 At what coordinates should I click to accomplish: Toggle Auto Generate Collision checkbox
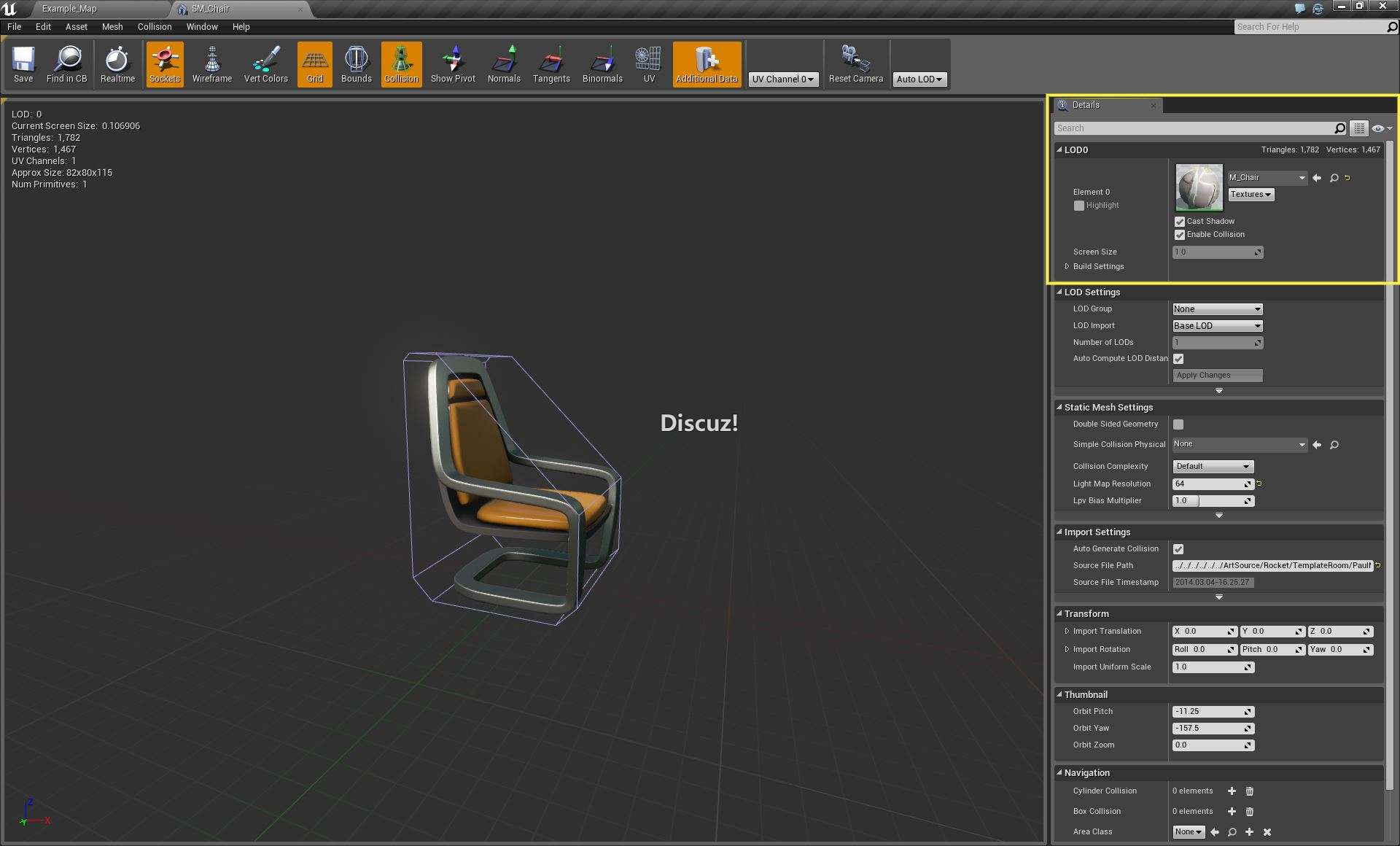coord(1177,548)
